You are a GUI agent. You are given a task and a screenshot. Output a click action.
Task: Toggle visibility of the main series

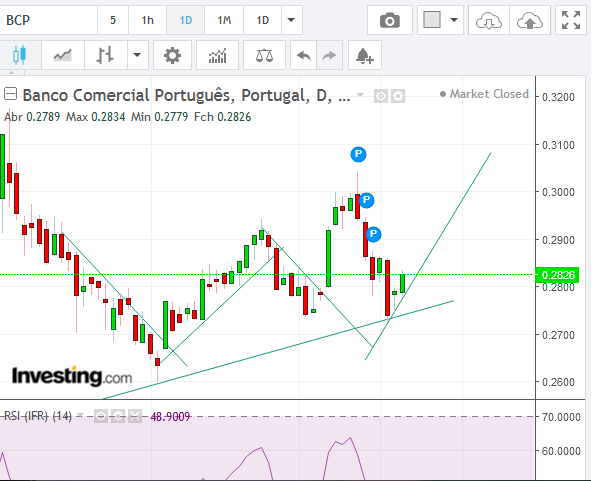point(380,96)
